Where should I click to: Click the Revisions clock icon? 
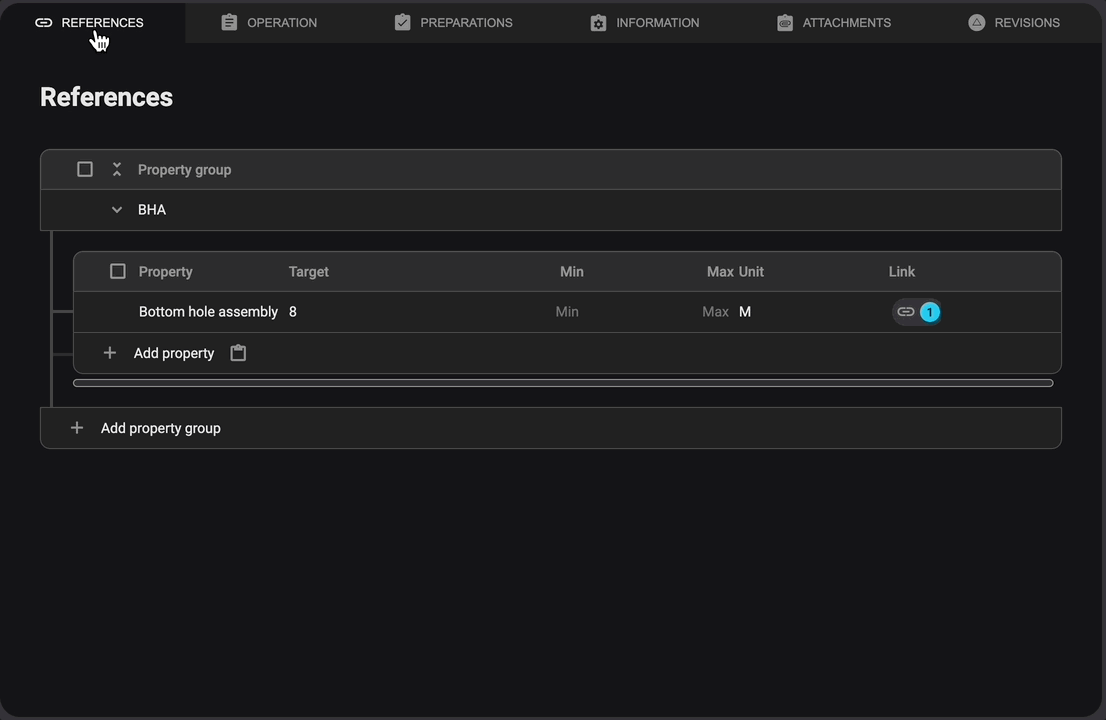pyautogui.click(x=976, y=22)
